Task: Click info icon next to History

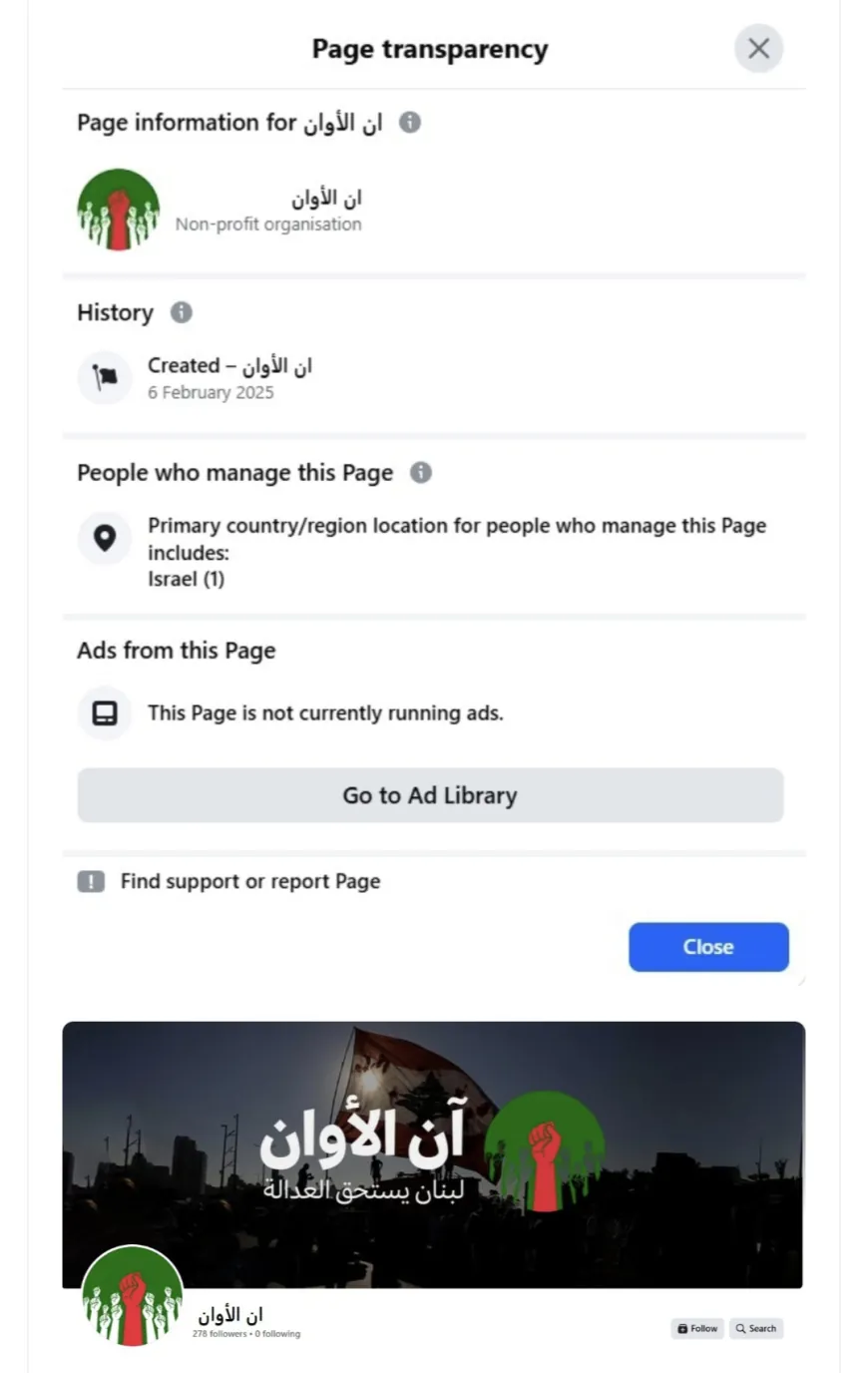Action: point(181,312)
